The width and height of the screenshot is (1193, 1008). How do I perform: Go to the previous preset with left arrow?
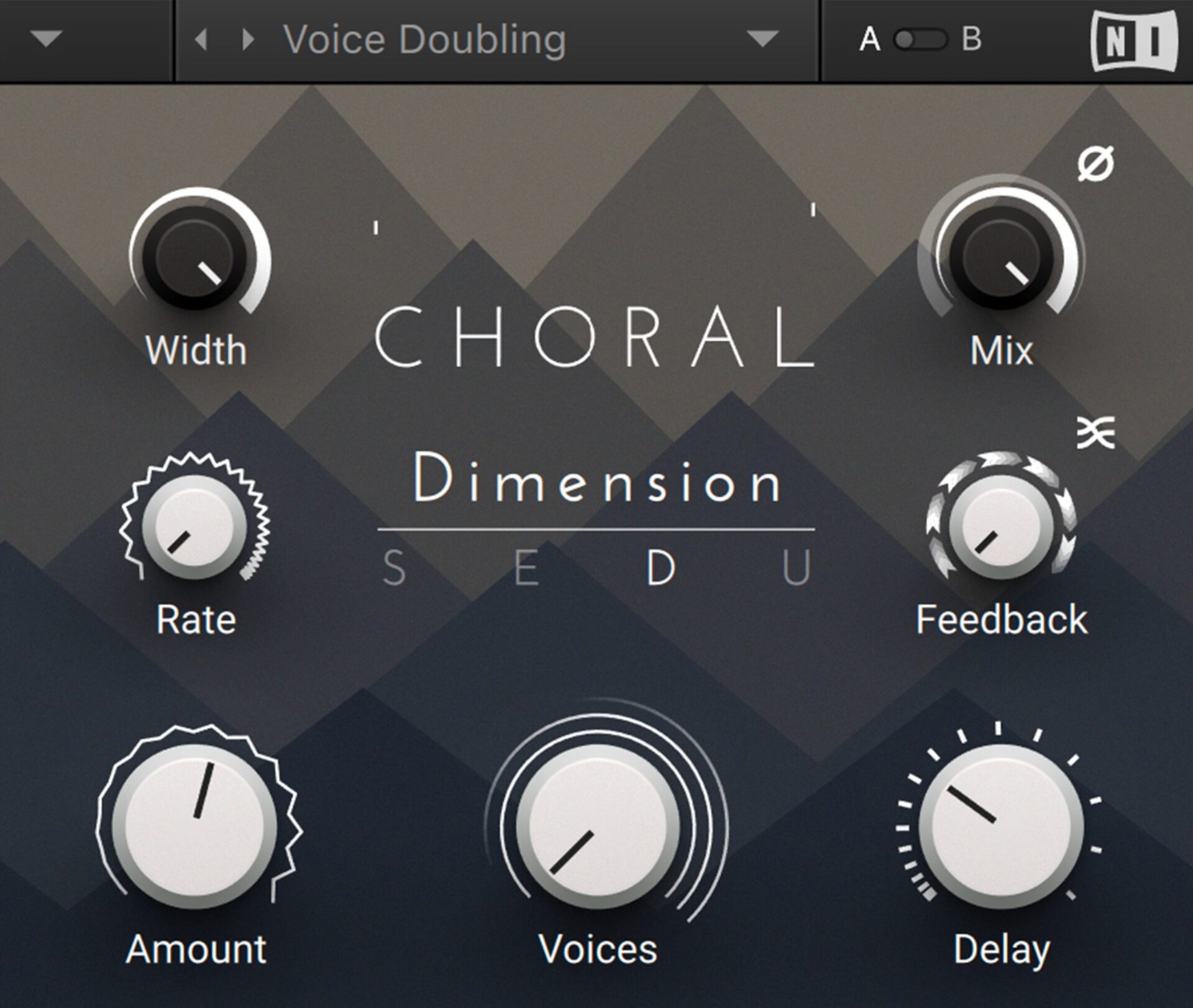pyautogui.click(x=201, y=40)
